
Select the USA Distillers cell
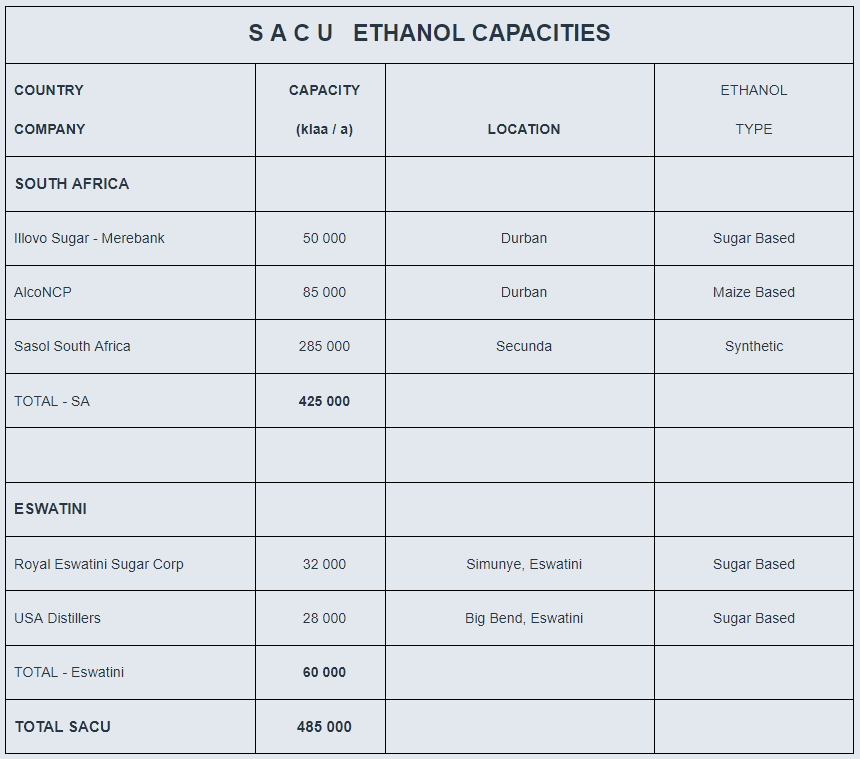131,618
